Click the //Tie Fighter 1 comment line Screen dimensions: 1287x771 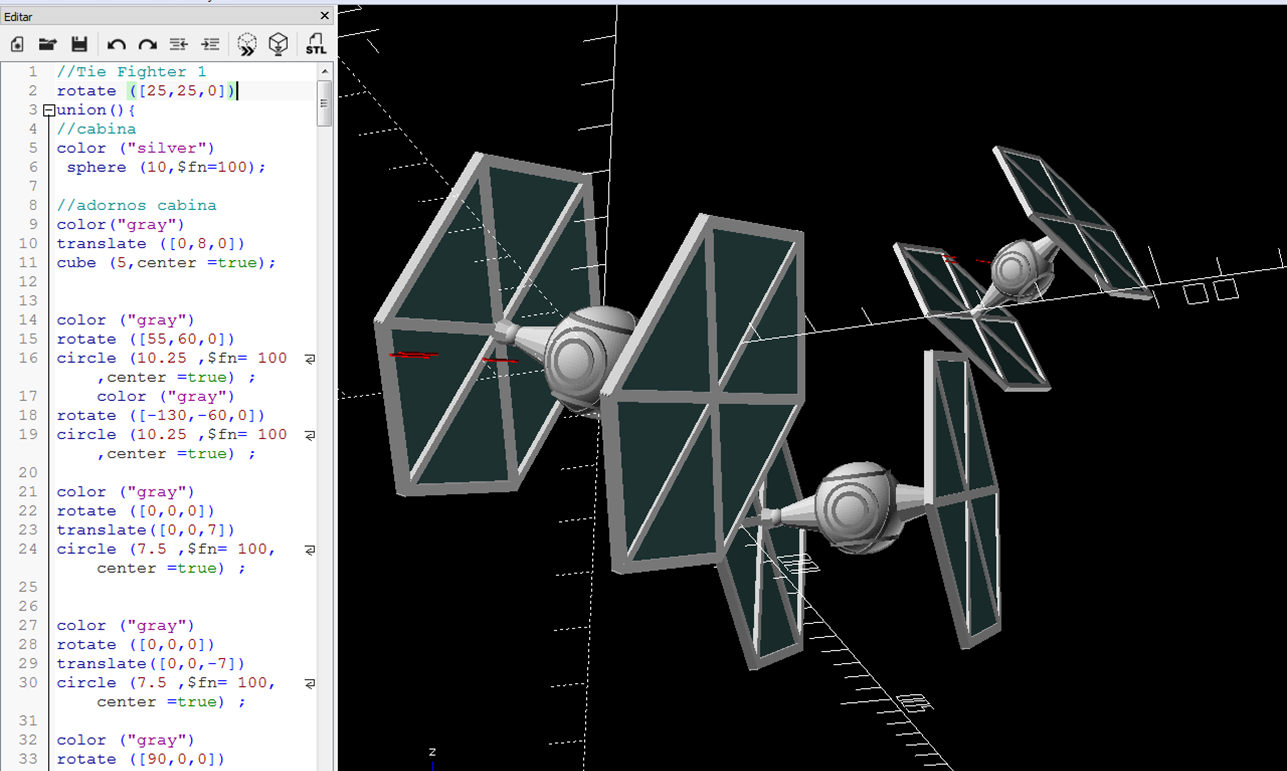130,71
